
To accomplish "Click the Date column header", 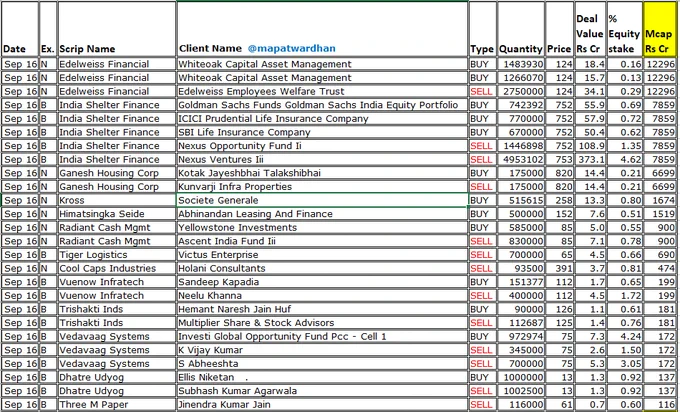I will pos(20,29).
